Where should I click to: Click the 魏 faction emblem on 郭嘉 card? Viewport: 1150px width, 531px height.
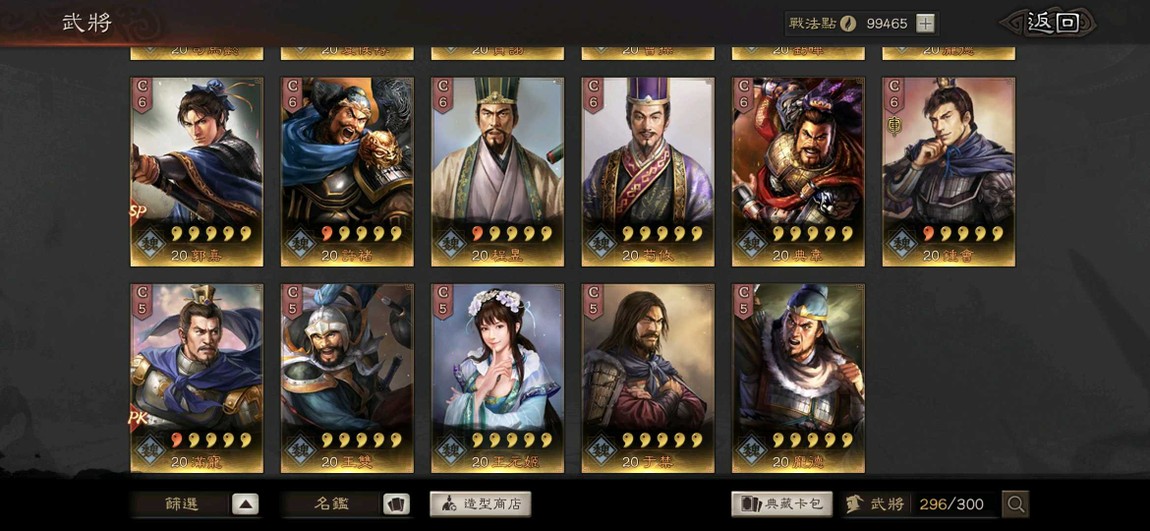(x=150, y=243)
